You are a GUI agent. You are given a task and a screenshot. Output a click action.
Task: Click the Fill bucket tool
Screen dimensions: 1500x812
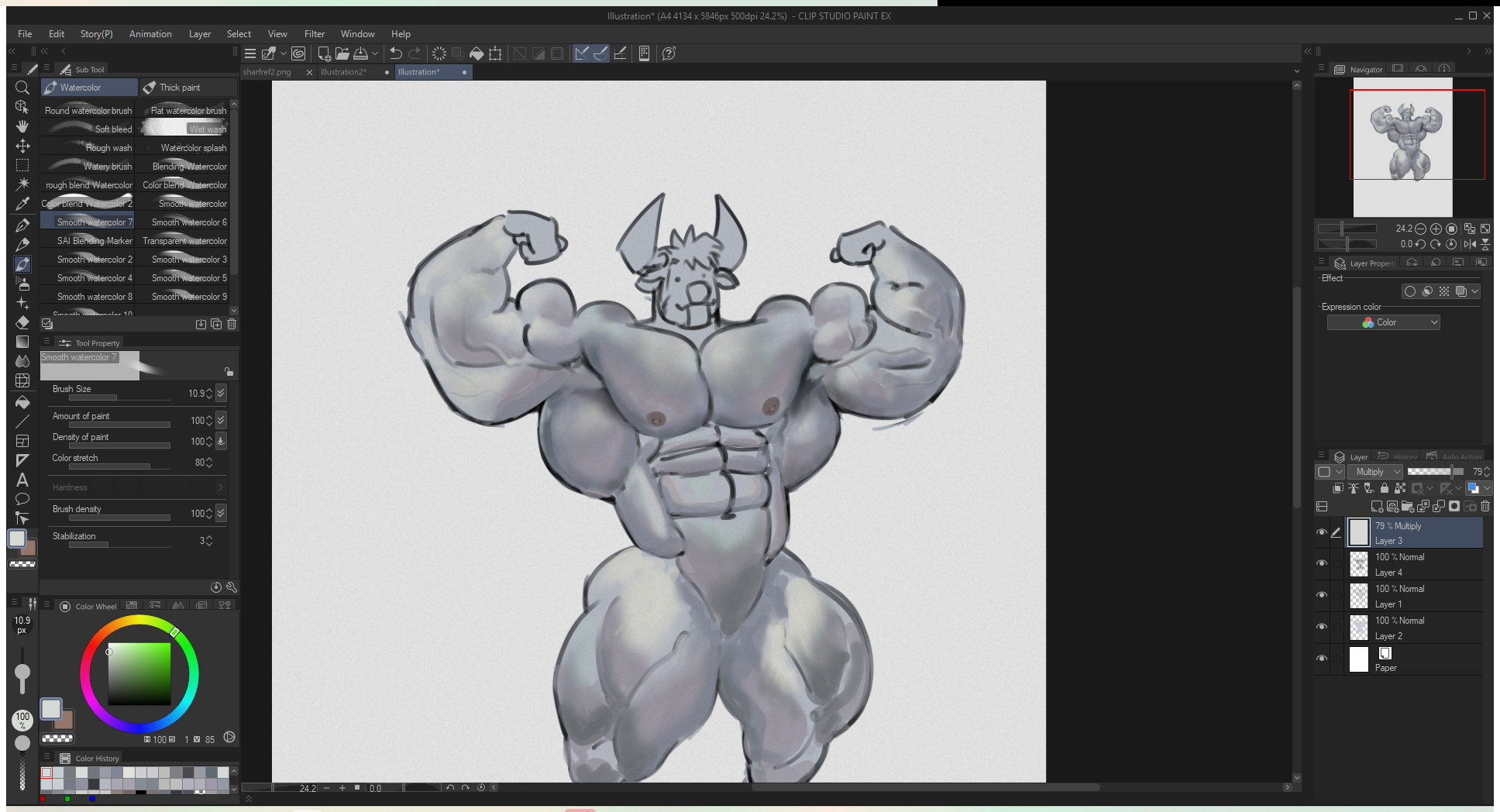22,402
